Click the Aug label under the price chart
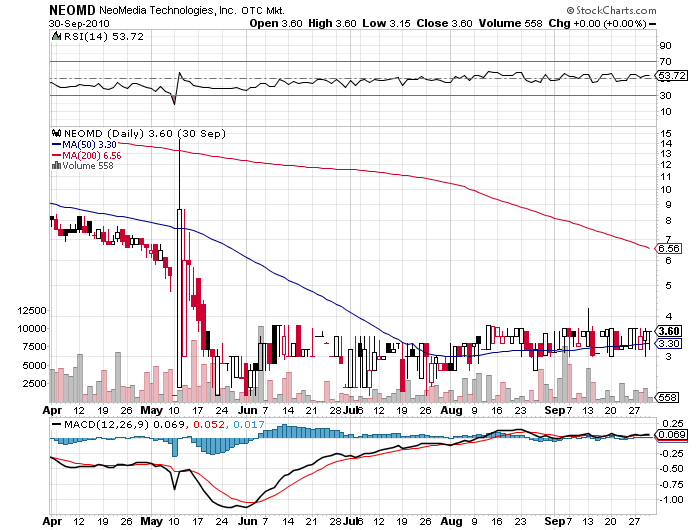Screen dimensions: 700x530 click(x=451, y=410)
